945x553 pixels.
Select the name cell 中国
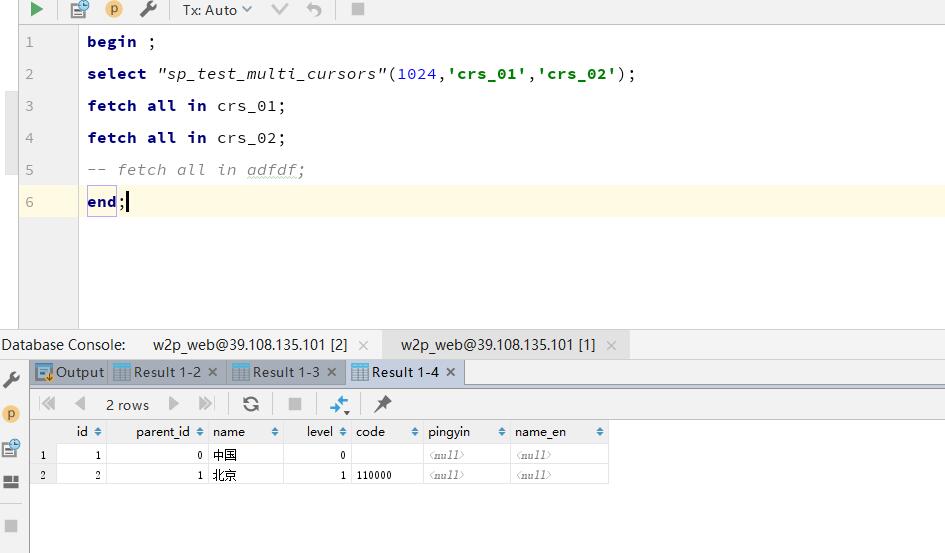tap(245, 455)
